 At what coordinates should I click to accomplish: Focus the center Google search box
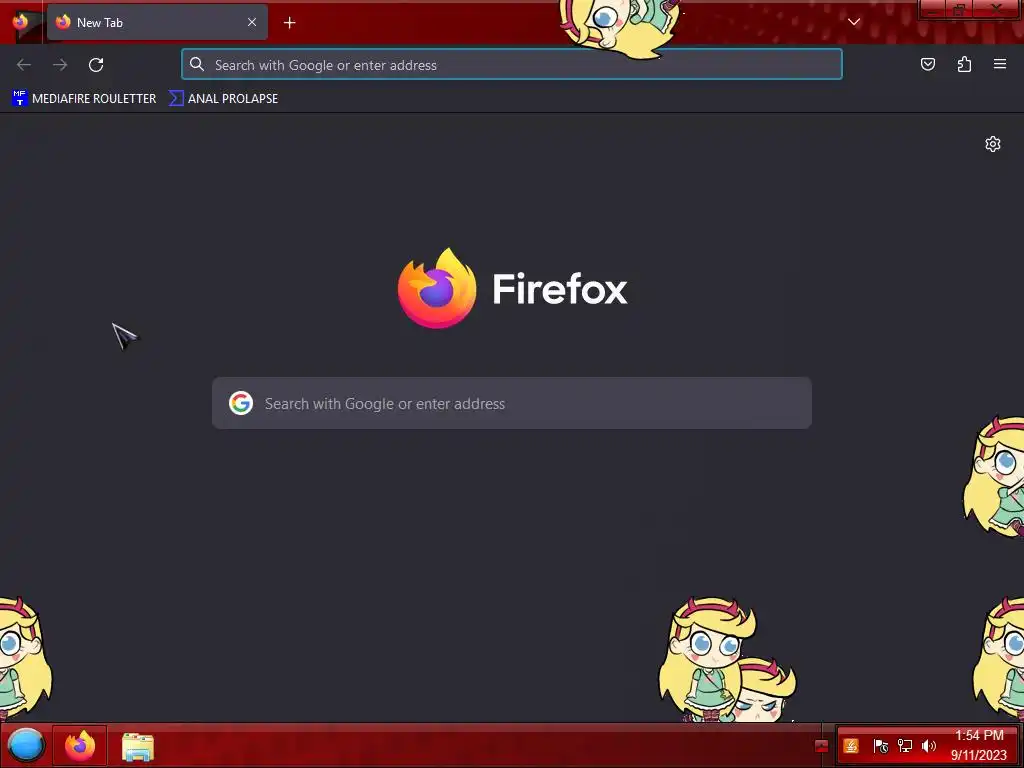(512, 403)
